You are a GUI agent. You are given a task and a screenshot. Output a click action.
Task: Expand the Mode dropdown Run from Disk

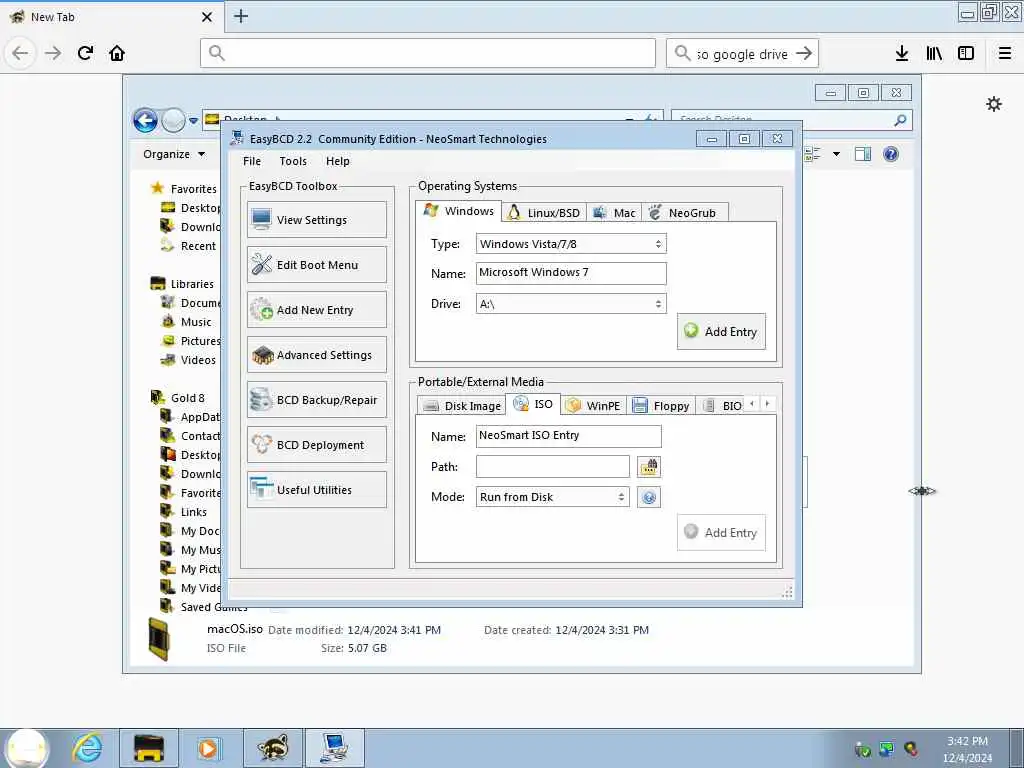click(552, 497)
